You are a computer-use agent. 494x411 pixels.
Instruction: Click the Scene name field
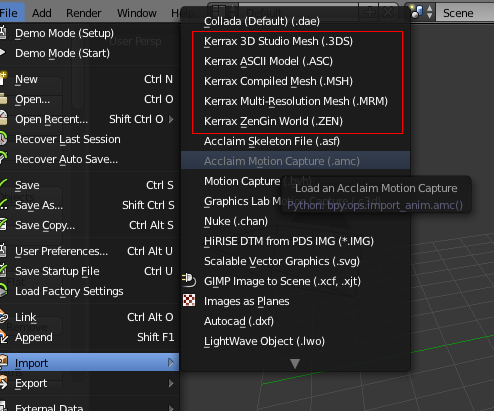465,13
